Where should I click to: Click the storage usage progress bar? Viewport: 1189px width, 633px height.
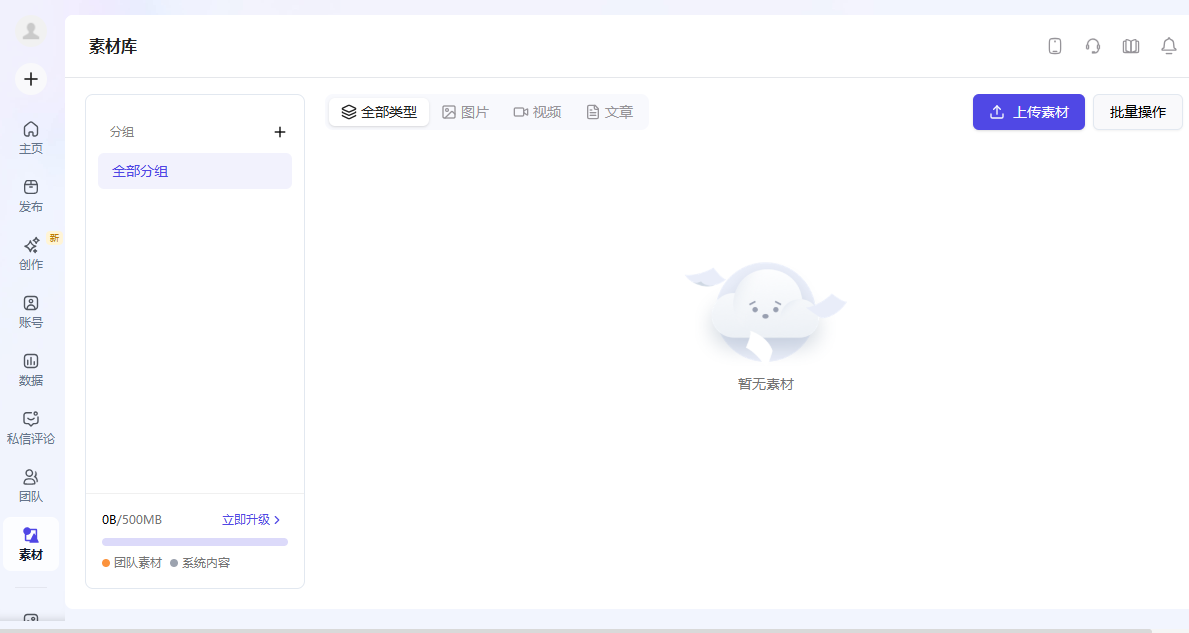point(195,542)
